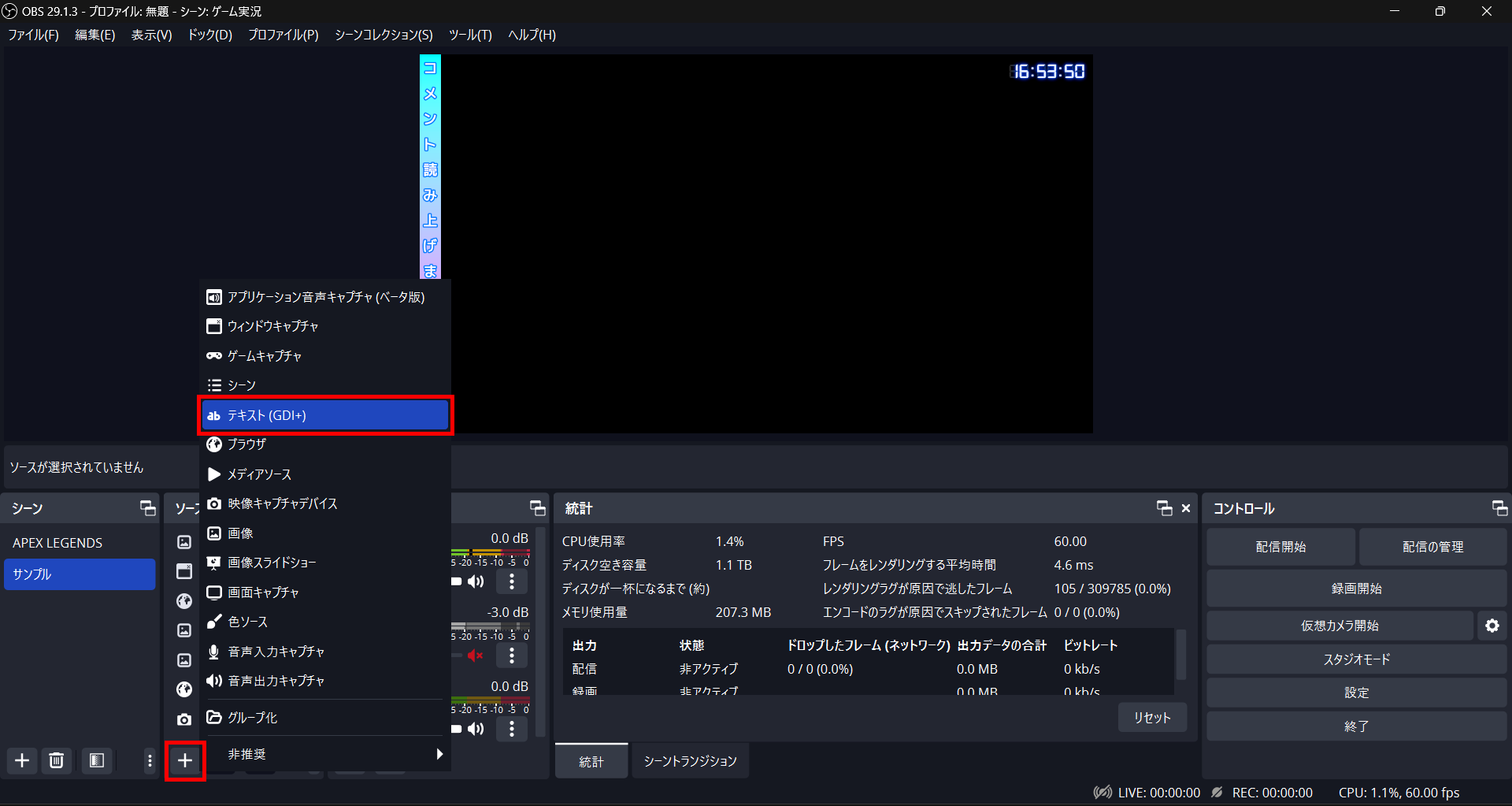Open ヘルプ(H) menu

click(532, 35)
